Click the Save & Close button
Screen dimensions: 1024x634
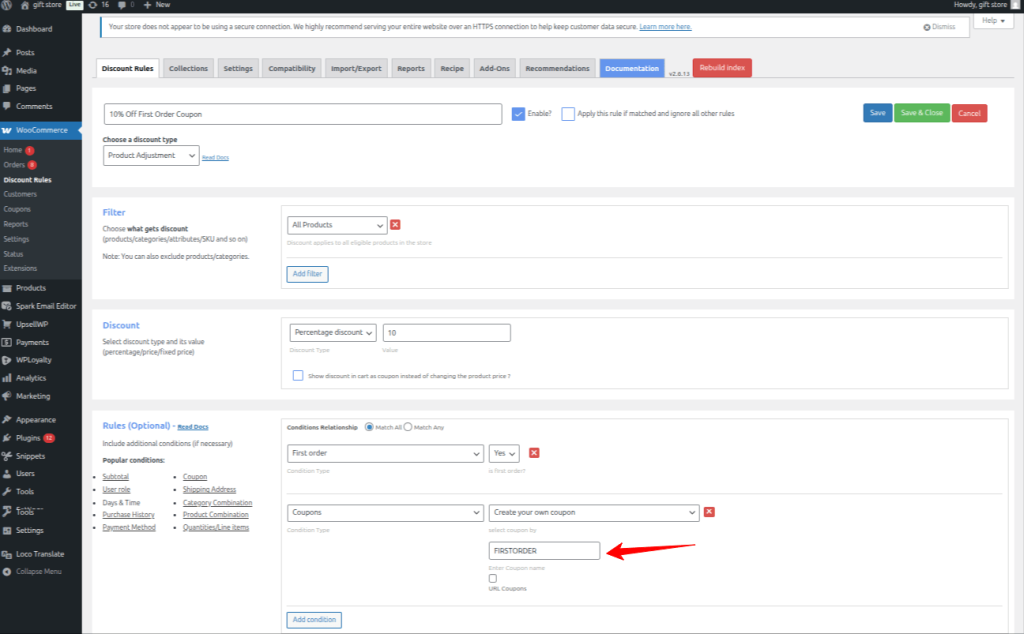(x=922, y=113)
